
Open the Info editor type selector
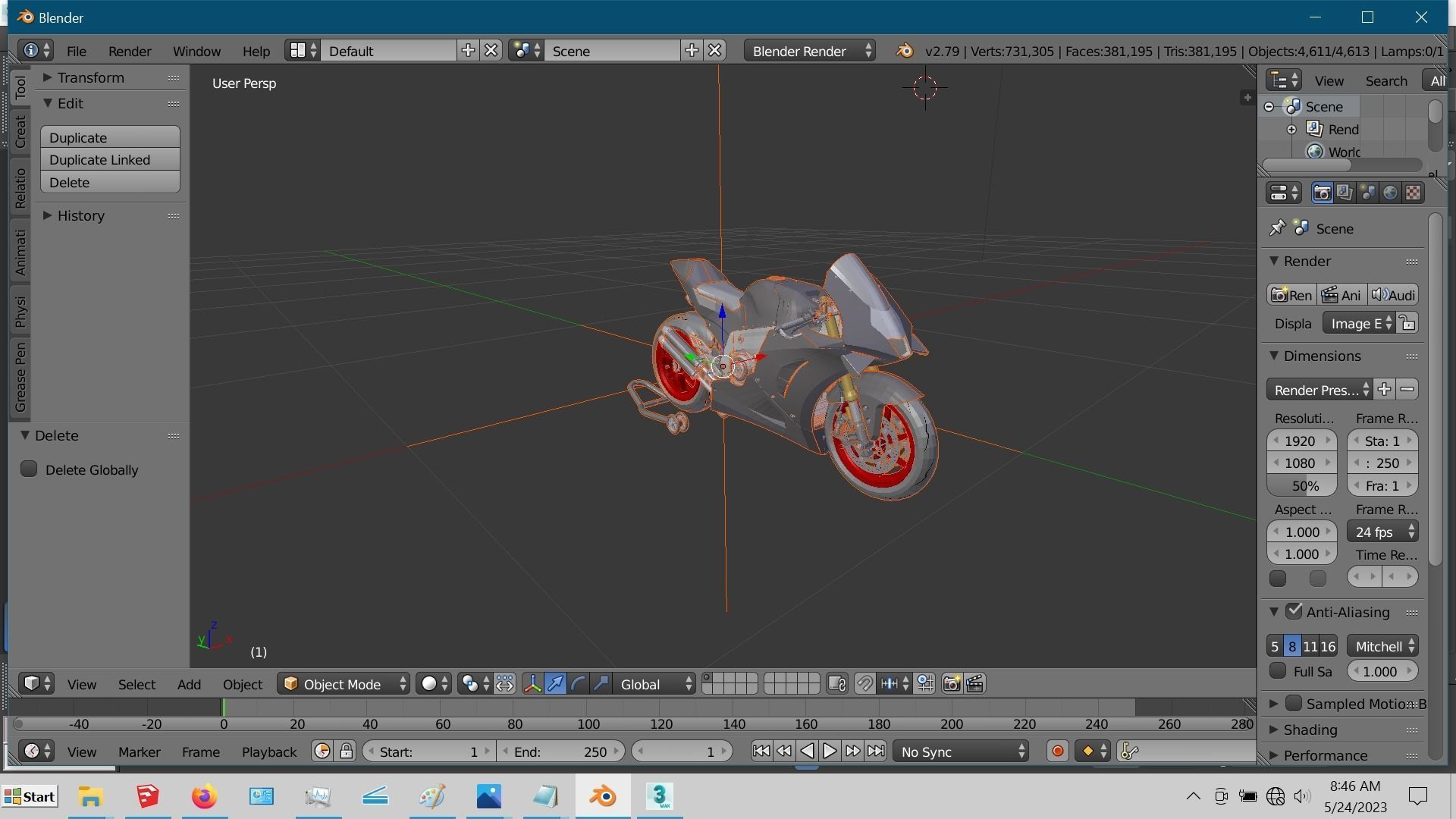point(35,51)
